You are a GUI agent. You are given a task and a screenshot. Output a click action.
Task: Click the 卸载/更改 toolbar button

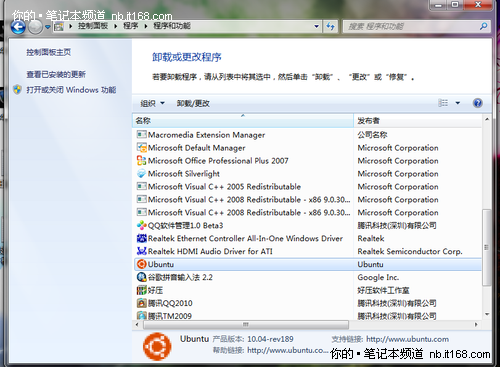(x=193, y=103)
